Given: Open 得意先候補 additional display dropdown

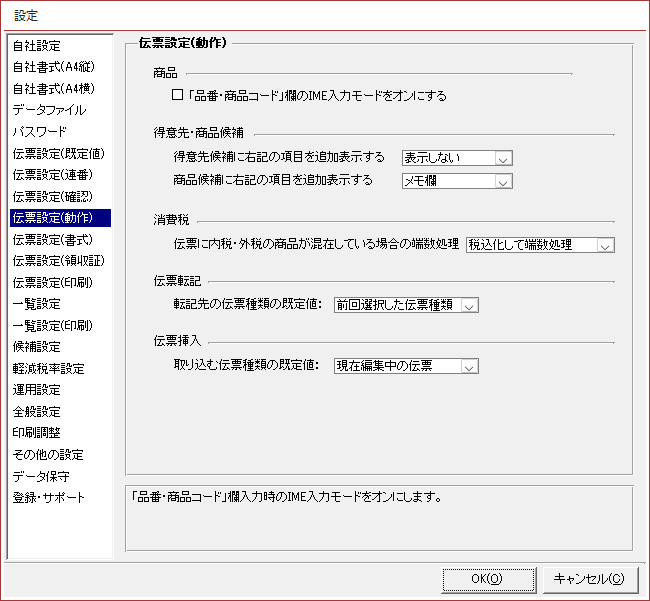Looking at the screenshot, I should 503,158.
